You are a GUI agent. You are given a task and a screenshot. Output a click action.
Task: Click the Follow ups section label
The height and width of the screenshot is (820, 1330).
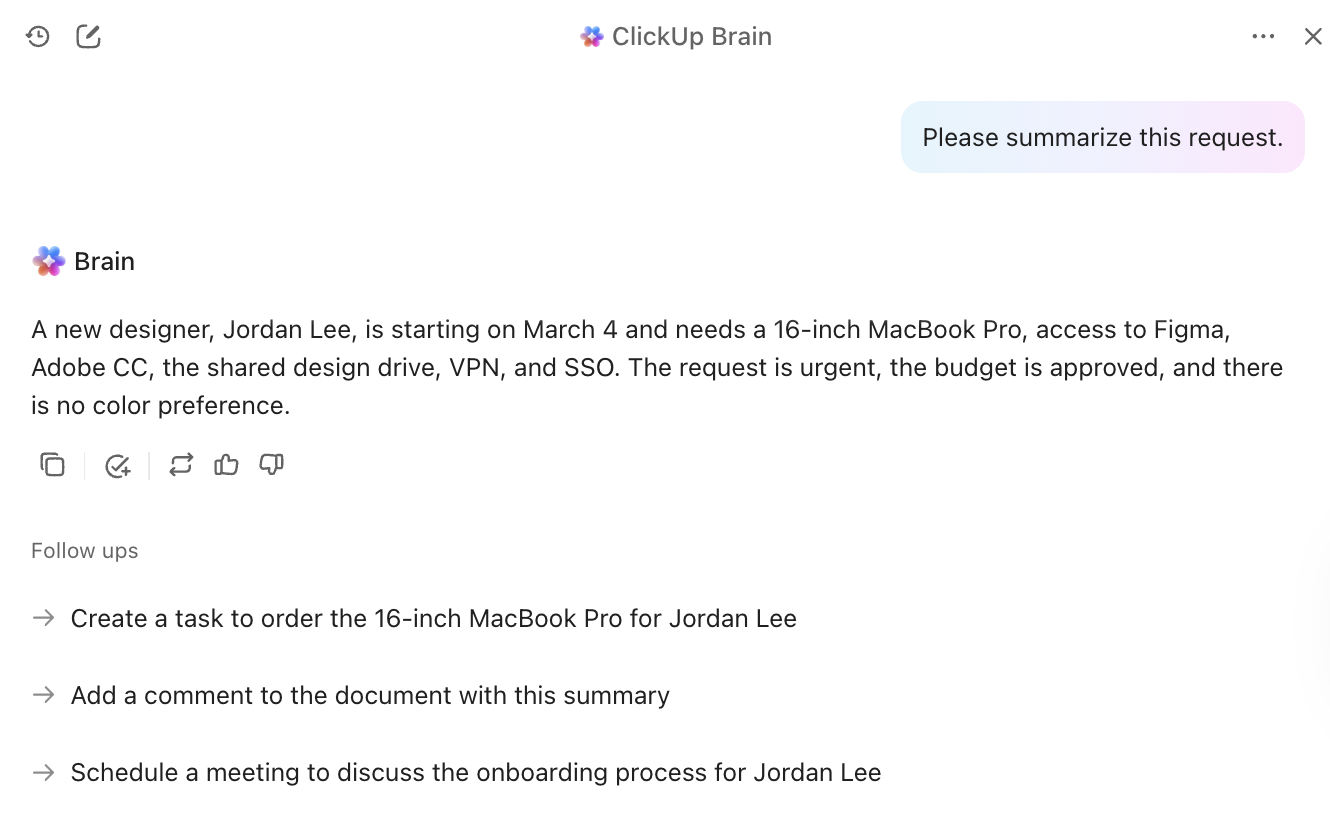[x=84, y=550]
